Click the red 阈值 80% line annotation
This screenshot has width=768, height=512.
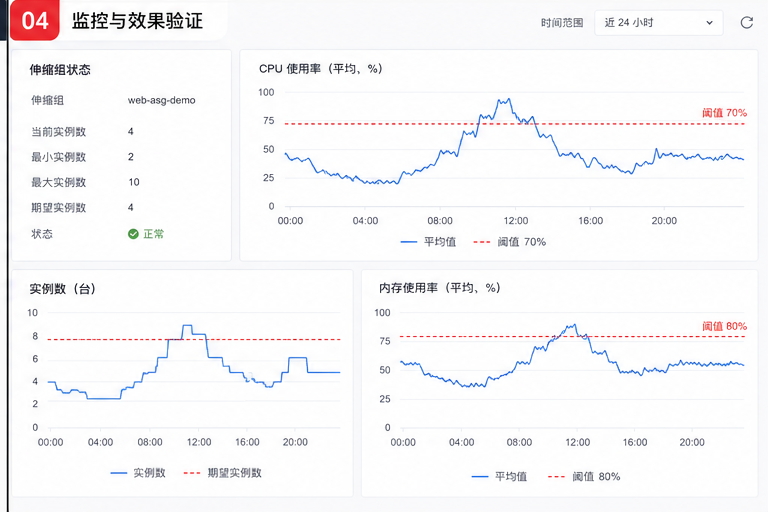click(724, 326)
